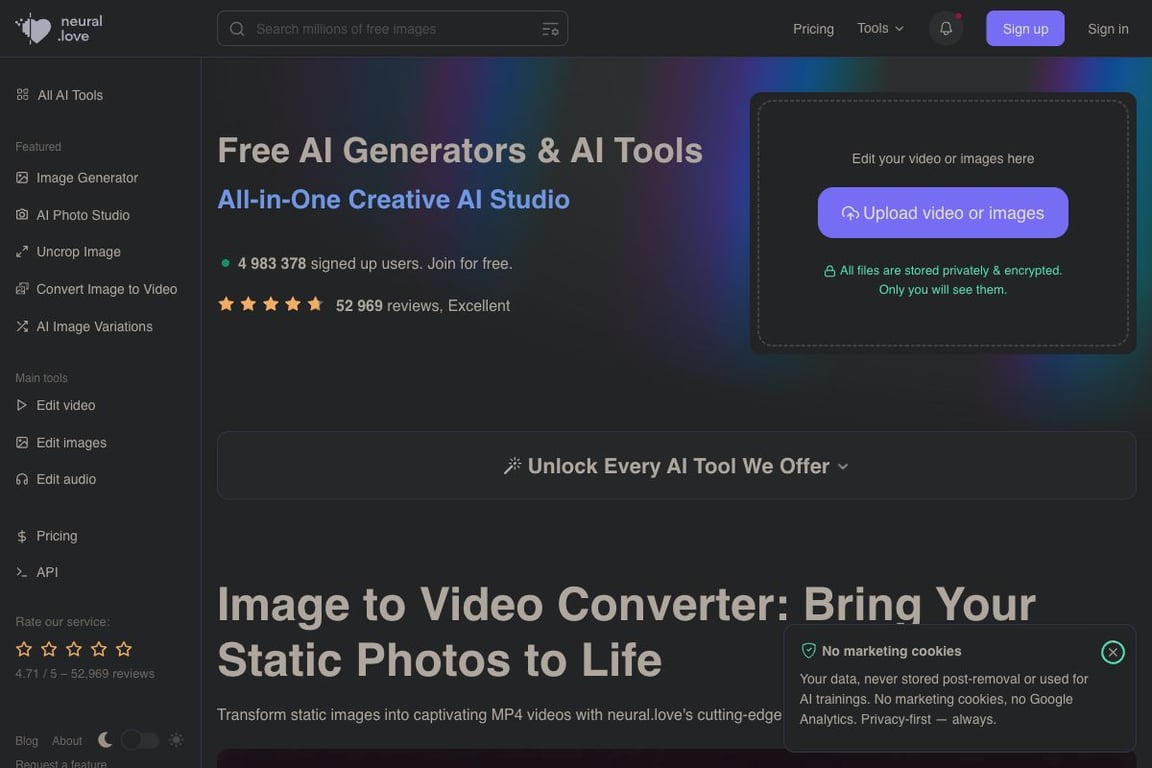Select the Edit audio headphones icon
This screenshot has width=1152, height=768.
pyautogui.click(x=22, y=479)
